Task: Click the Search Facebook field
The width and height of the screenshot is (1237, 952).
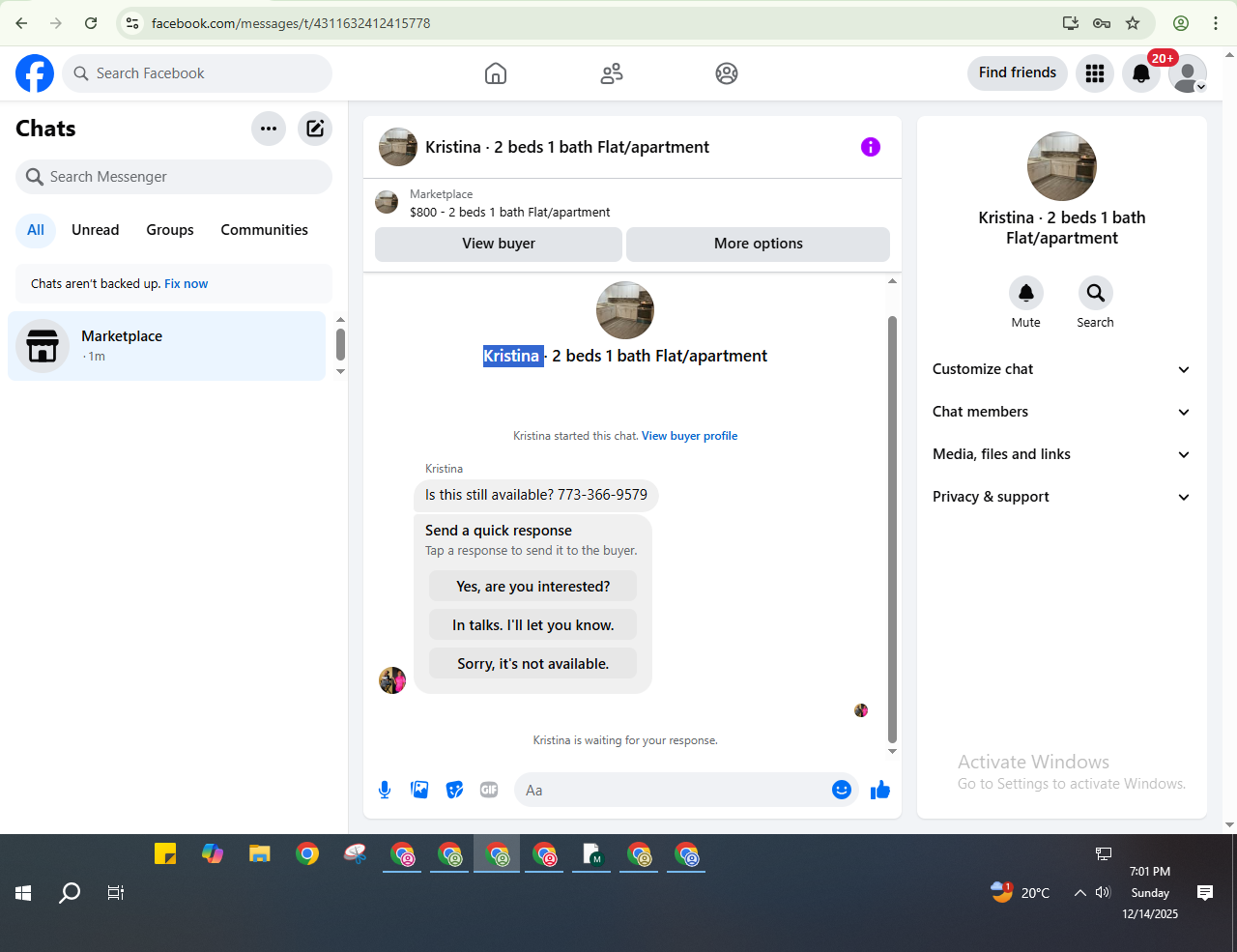Action: click(x=197, y=73)
